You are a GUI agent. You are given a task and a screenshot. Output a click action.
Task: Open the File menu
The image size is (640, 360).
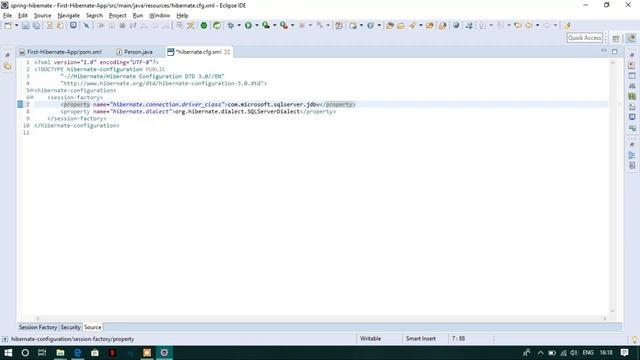(7, 16)
